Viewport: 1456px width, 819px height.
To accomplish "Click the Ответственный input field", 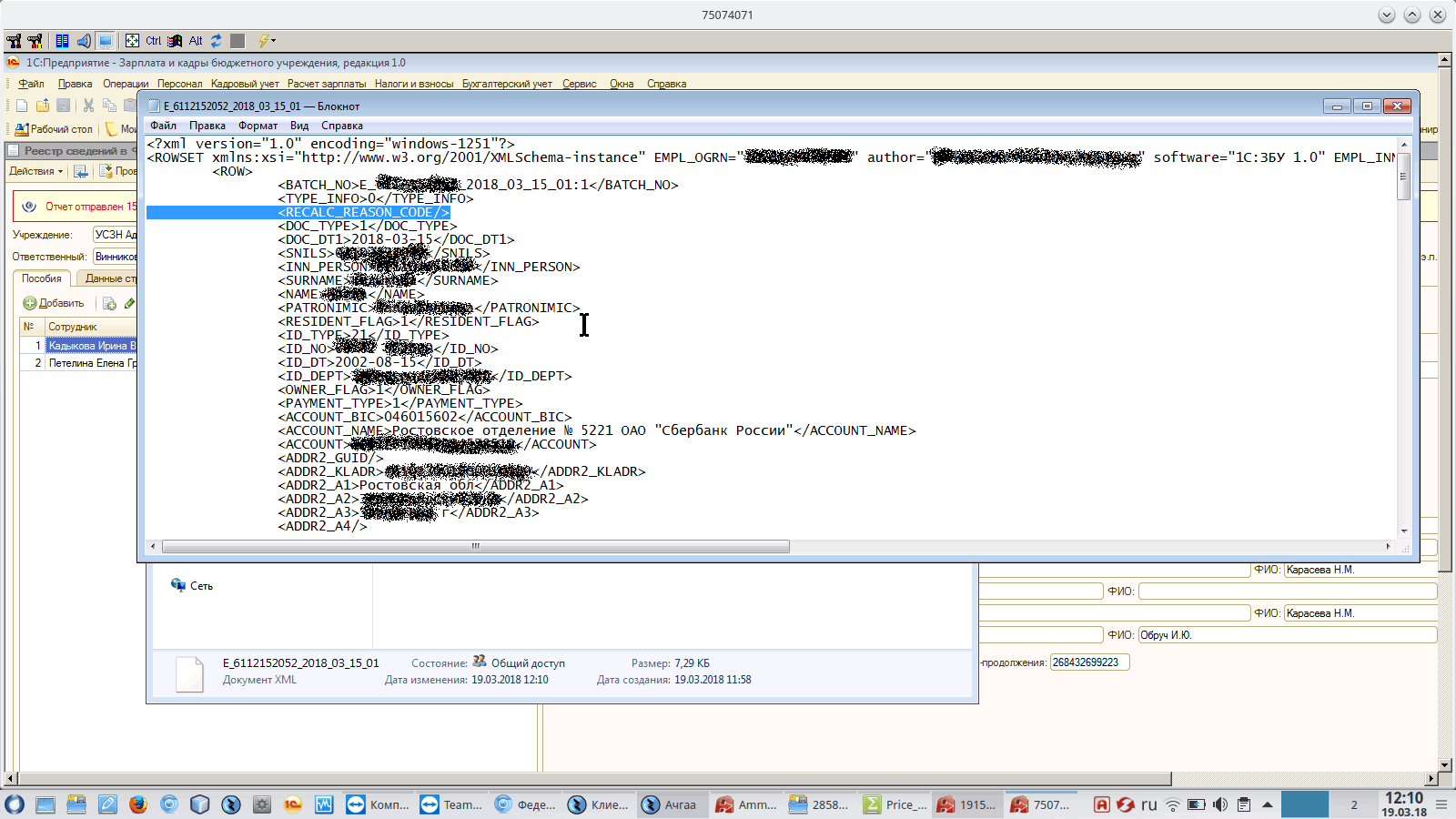I will 116,257.
